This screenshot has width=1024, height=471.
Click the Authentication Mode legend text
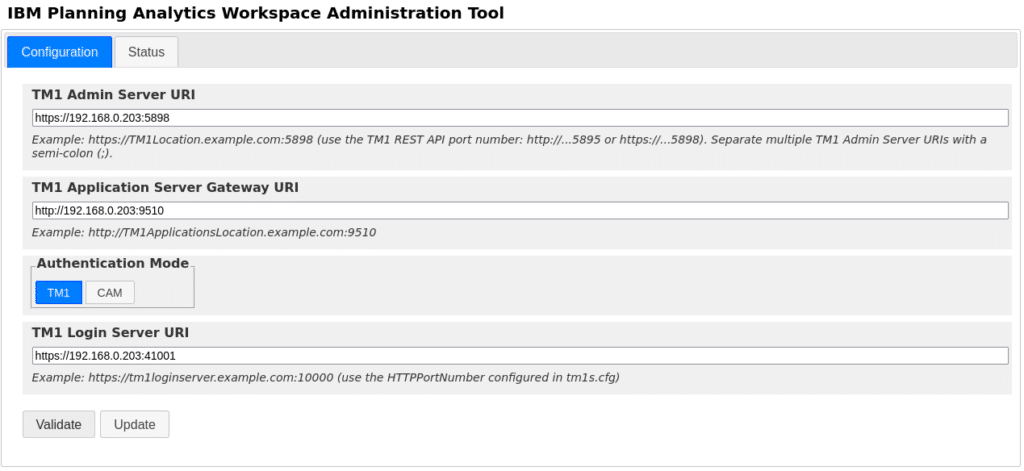pos(112,263)
